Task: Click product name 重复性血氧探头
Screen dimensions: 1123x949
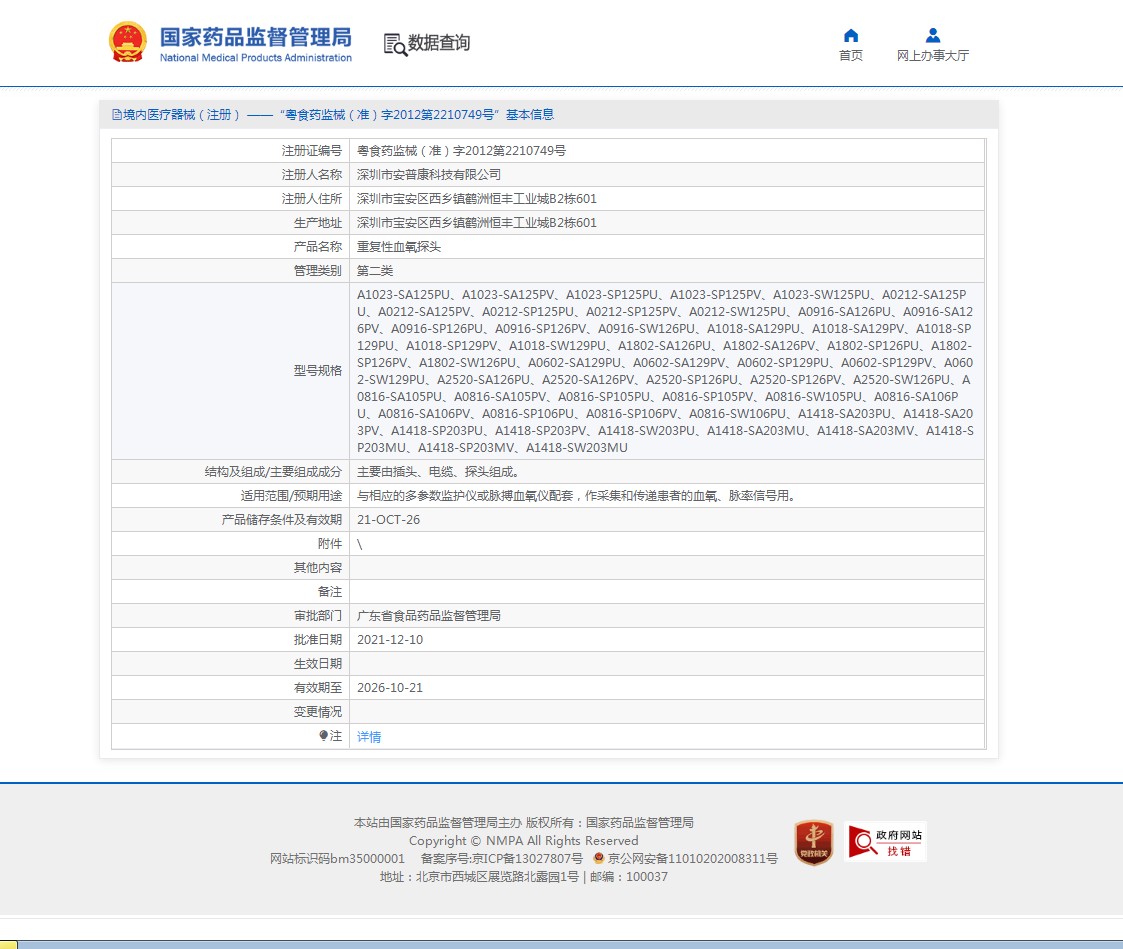Action: [399, 247]
